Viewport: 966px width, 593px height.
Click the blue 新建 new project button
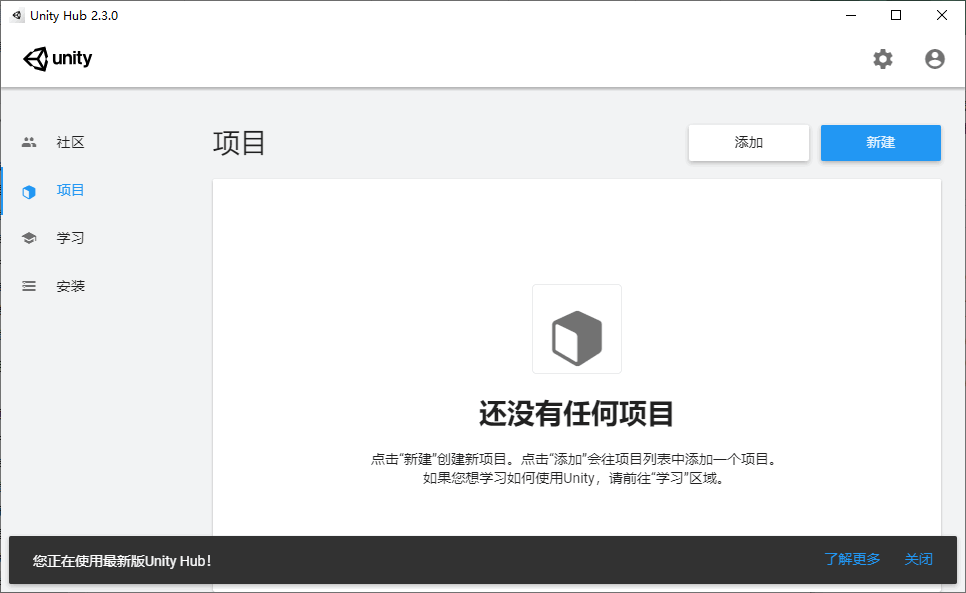click(x=880, y=143)
